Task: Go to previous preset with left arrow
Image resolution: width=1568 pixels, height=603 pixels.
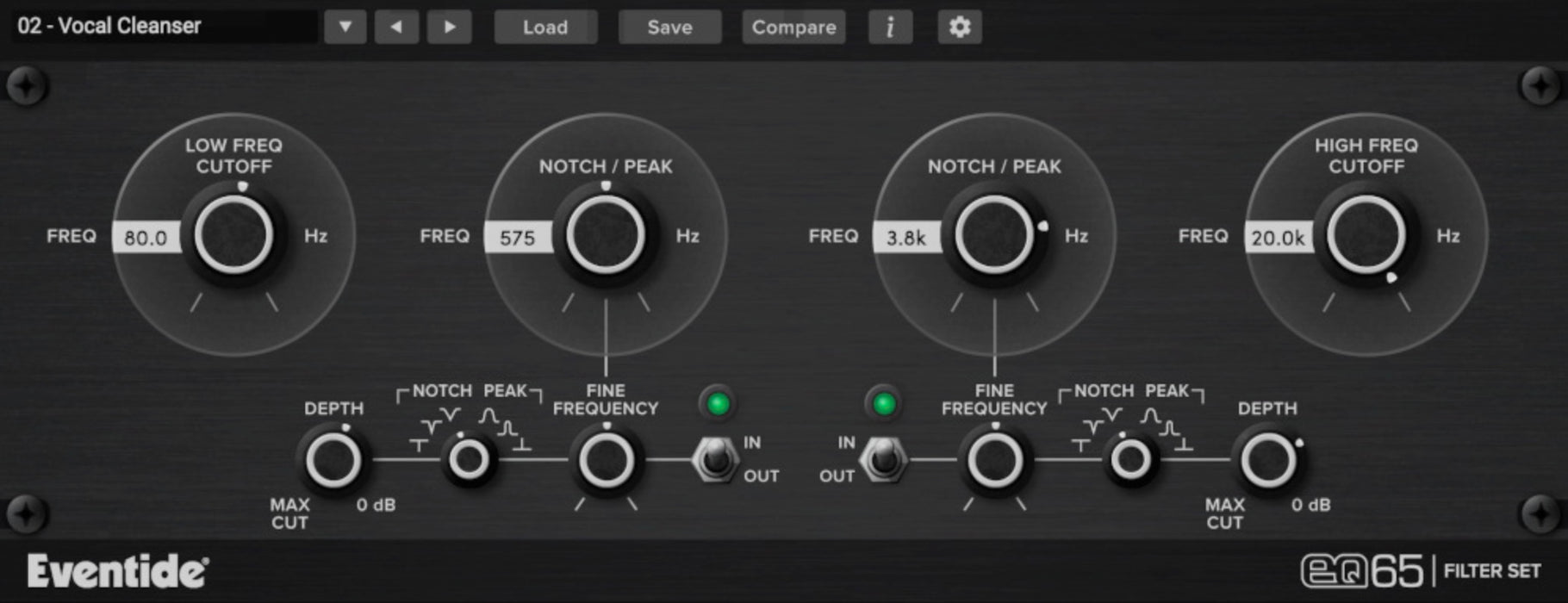Action: [396, 27]
